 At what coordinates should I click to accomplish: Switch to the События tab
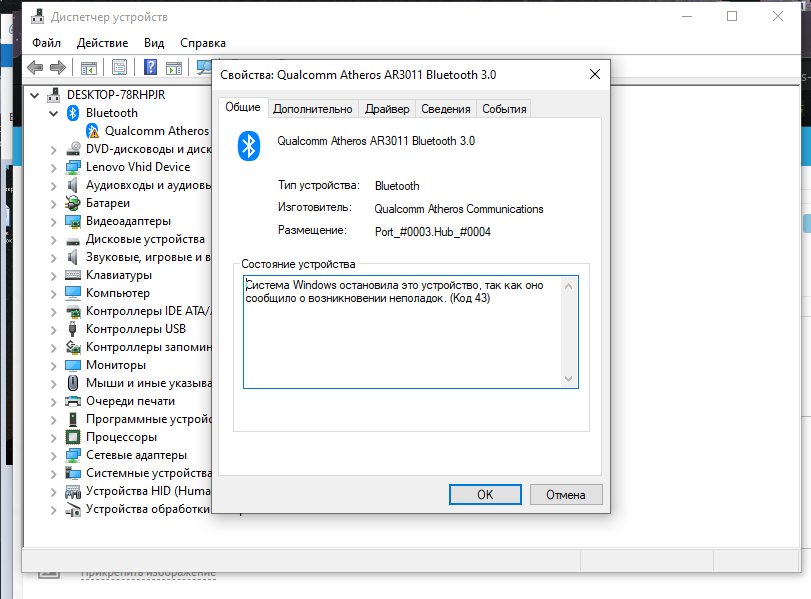(x=504, y=109)
